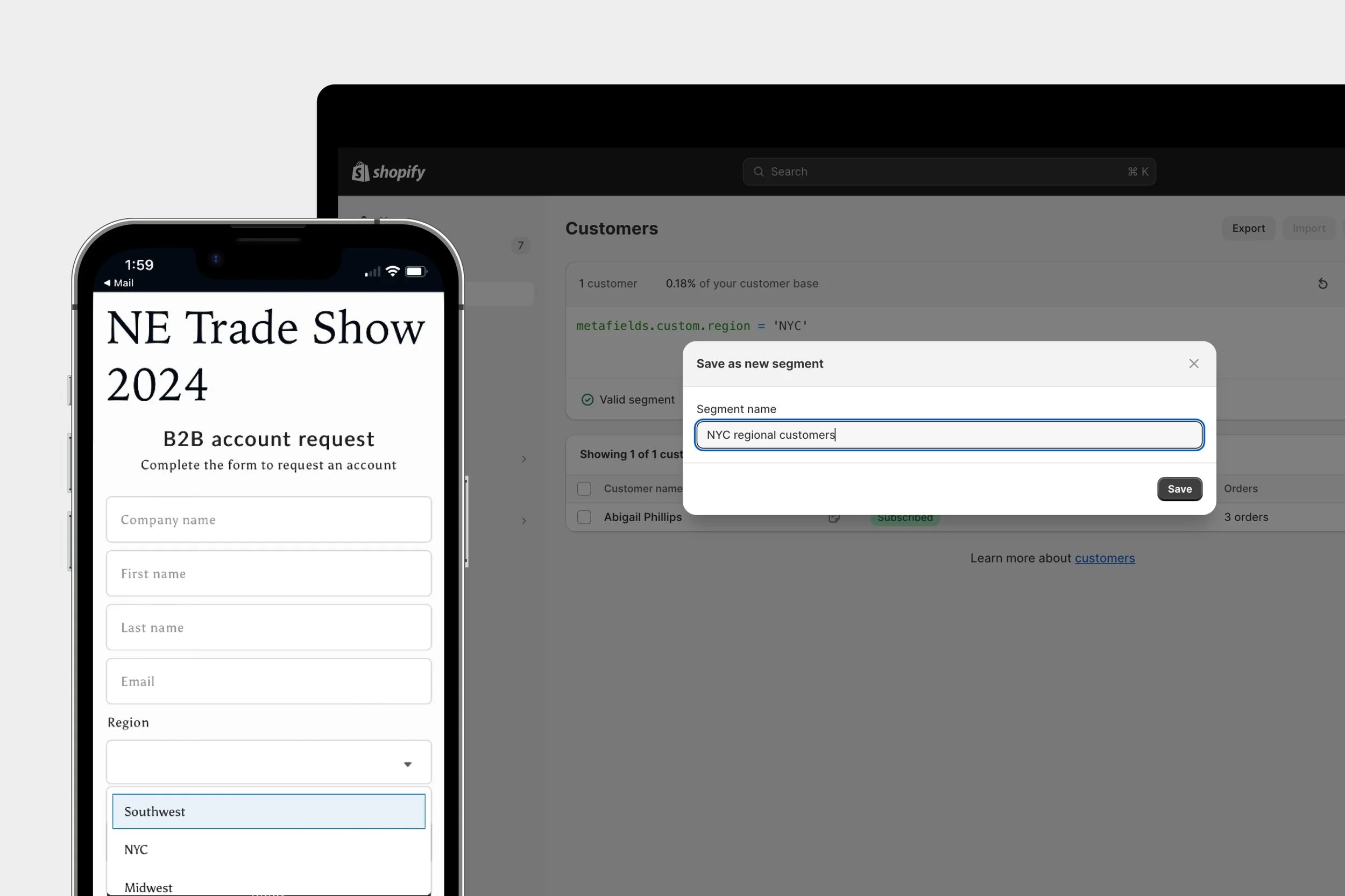Tap back arrow to Mail
The image size is (1345, 896).
tap(107, 283)
